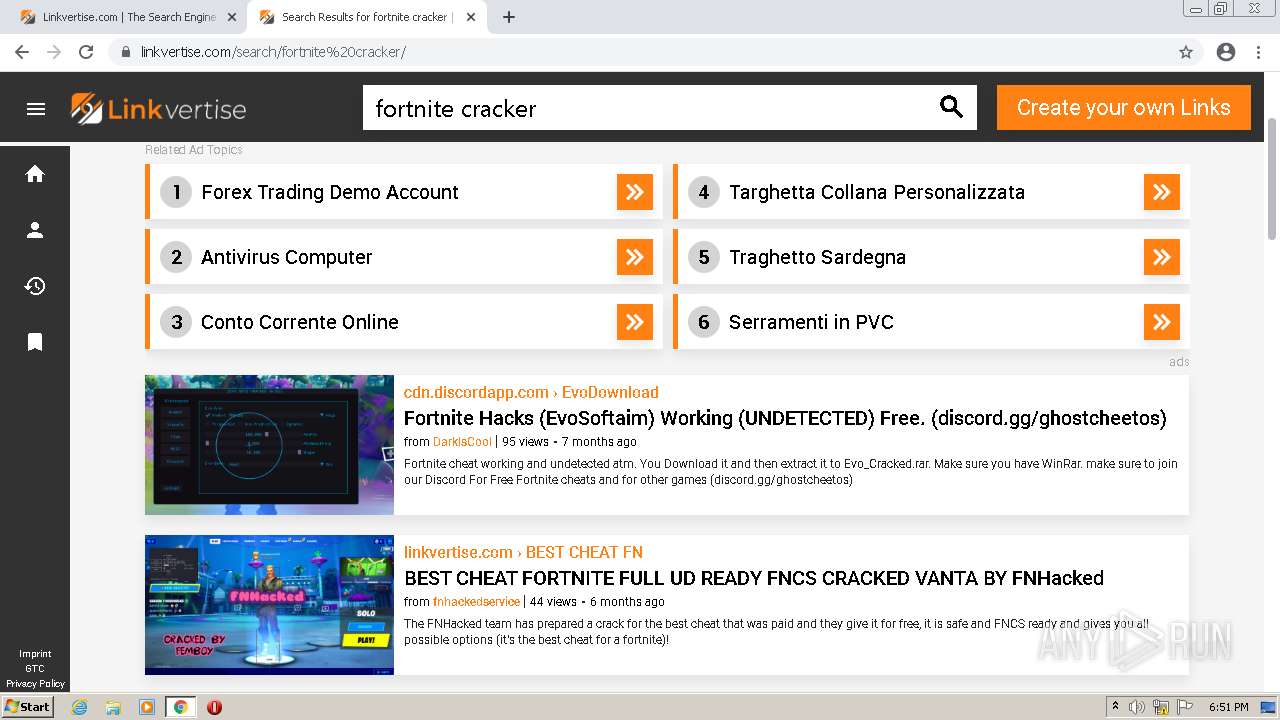
Task: Show hidden system tray icons
Action: pyautogui.click(x=1115, y=706)
